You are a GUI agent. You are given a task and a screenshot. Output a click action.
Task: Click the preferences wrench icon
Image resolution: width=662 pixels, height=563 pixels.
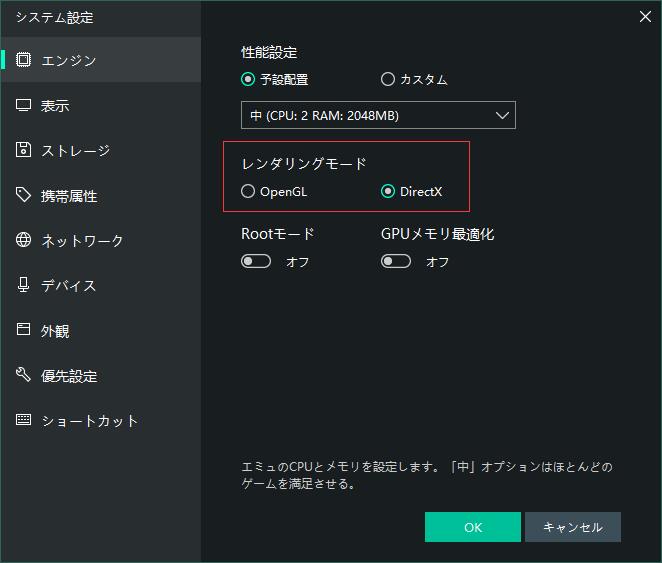[x=24, y=375]
